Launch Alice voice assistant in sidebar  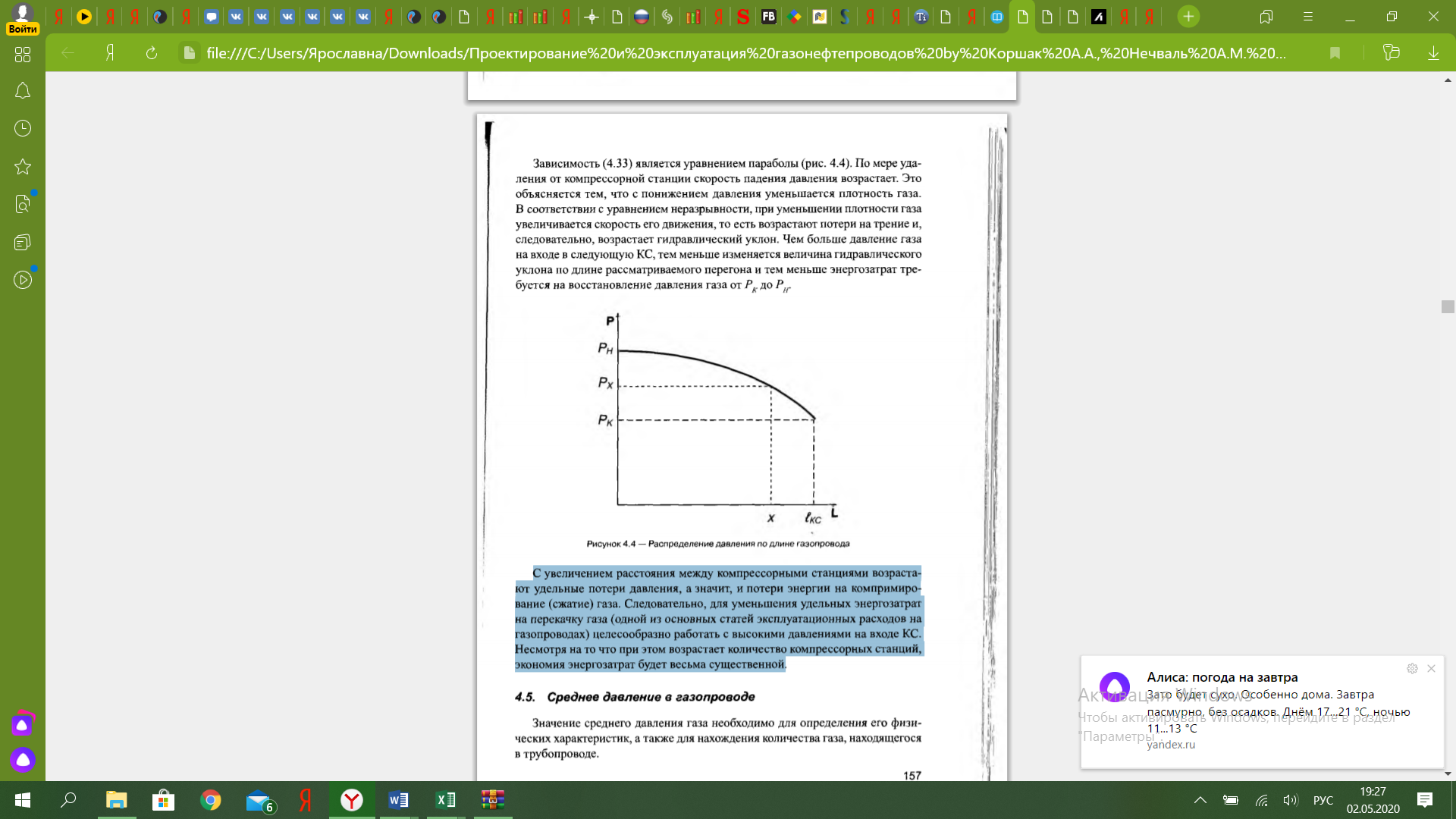tap(23, 759)
